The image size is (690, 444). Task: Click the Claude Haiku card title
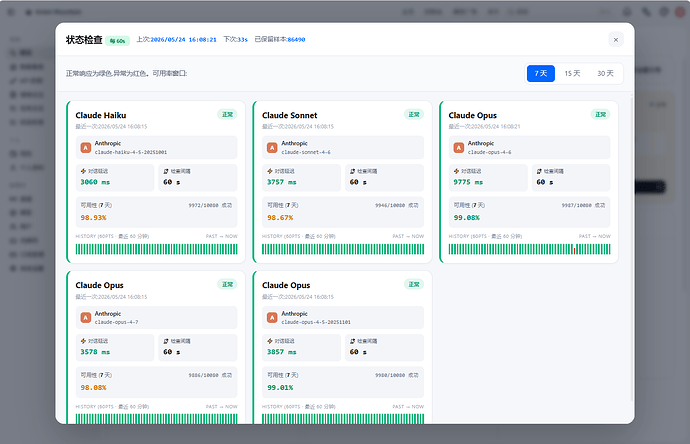click(x=101, y=115)
